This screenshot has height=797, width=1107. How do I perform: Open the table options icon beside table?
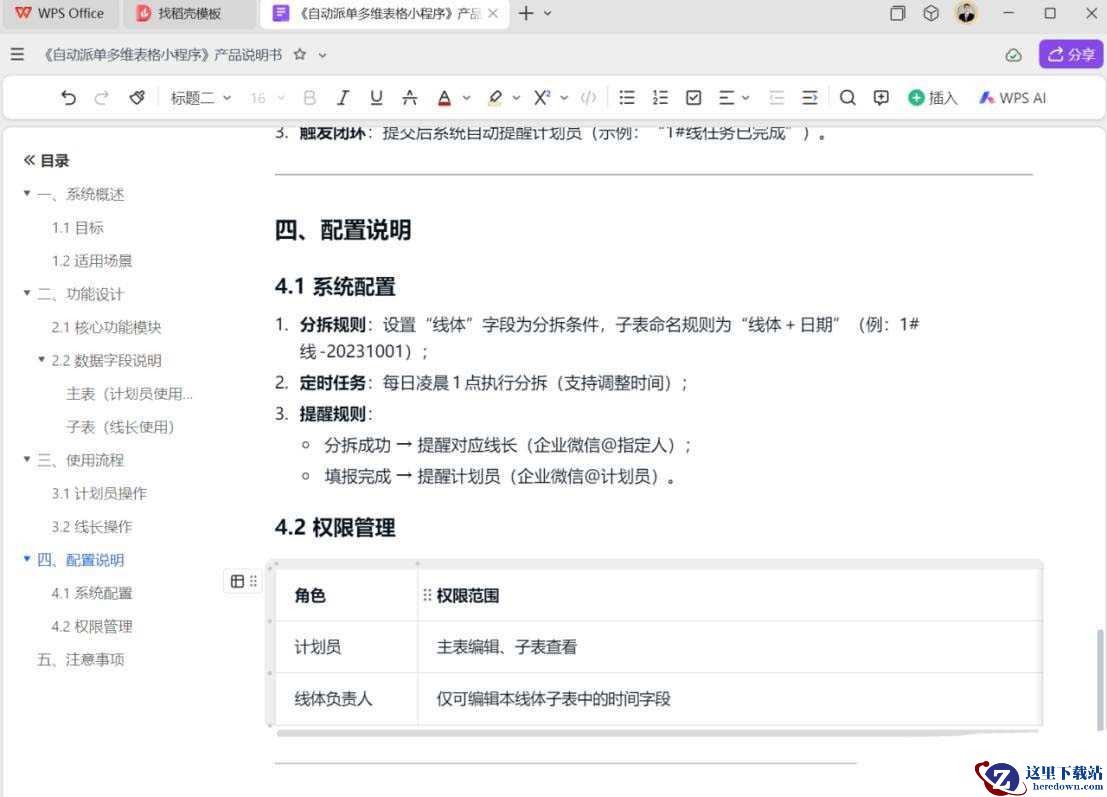(x=237, y=581)
